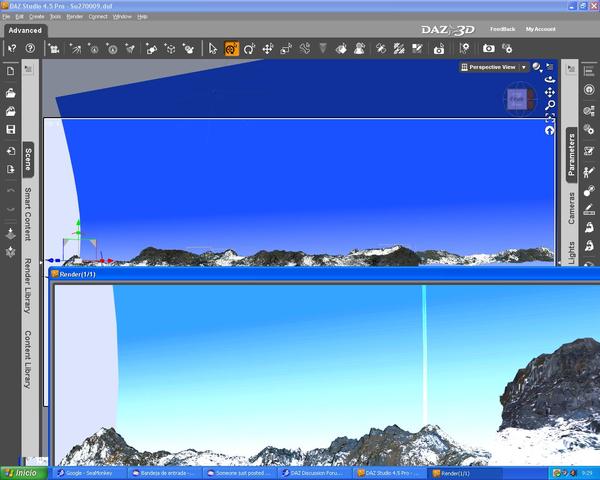Viewport: 600px width, 480px height.
Task: Switch to Google SeaMonkey taskbar item
Action: point(88,473)
